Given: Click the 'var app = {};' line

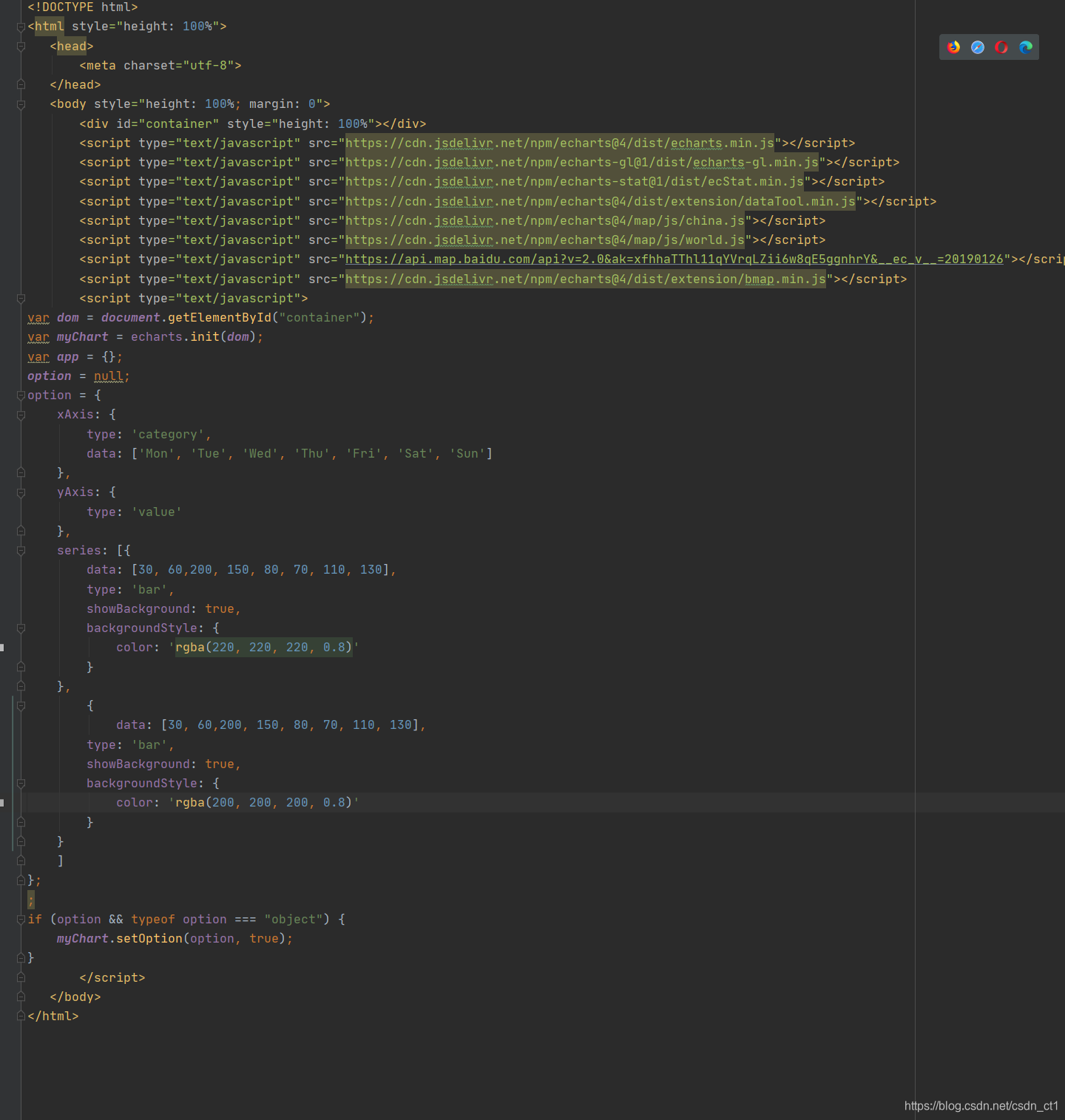Looking at the screenshot, I should pos(75,357).
